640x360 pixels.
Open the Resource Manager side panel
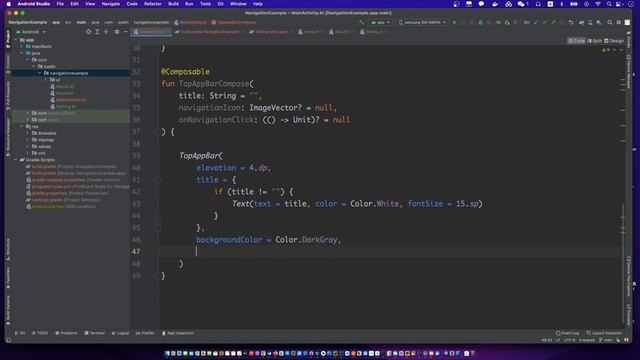(x=8, y=137)
